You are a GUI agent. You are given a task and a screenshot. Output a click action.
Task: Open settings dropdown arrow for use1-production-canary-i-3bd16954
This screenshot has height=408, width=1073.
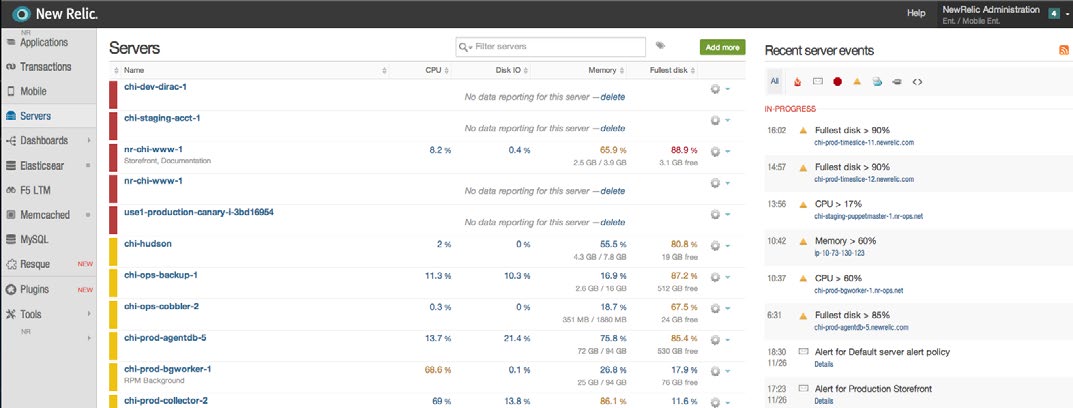[727, 214]
